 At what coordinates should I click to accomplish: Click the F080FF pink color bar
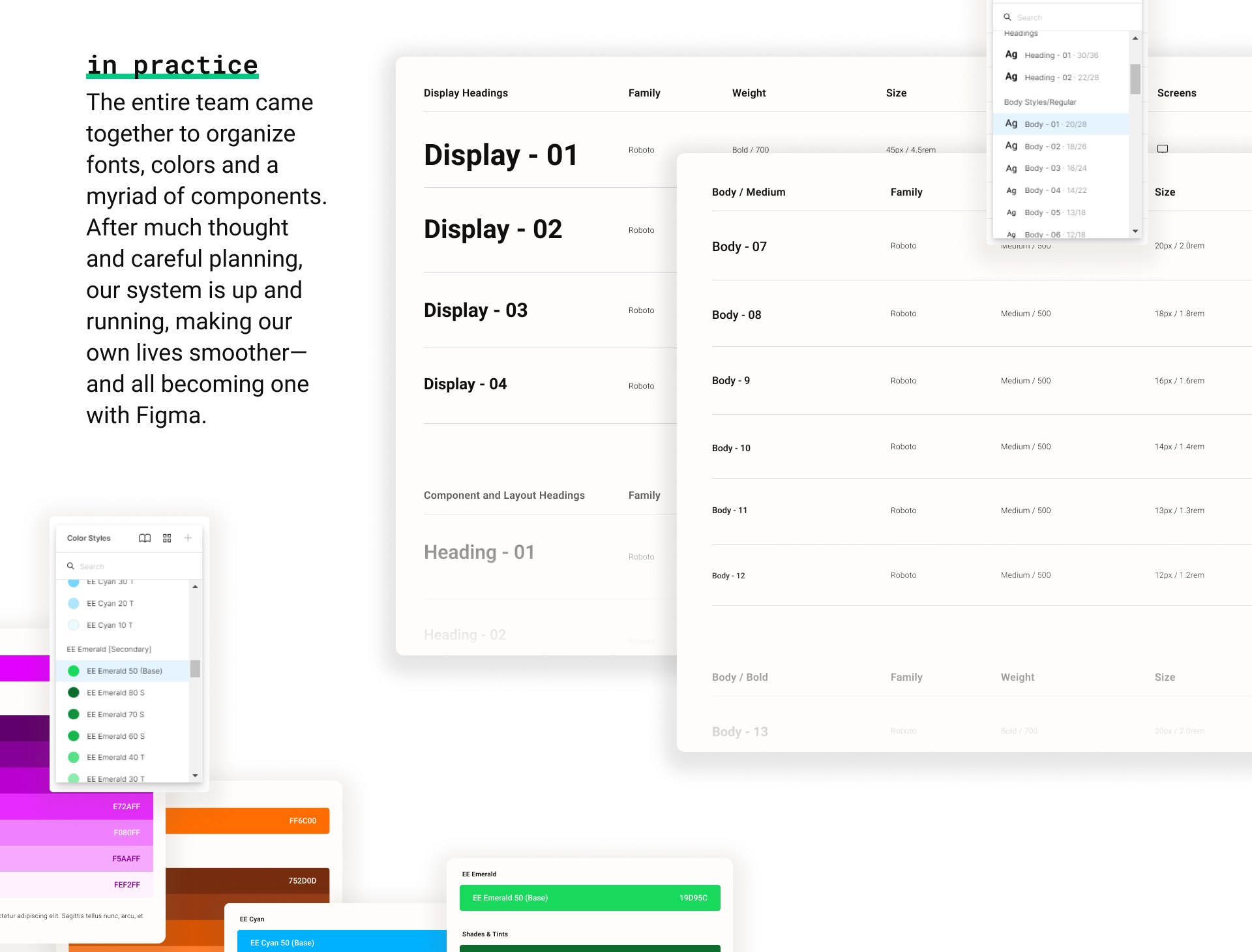(76, 833)
